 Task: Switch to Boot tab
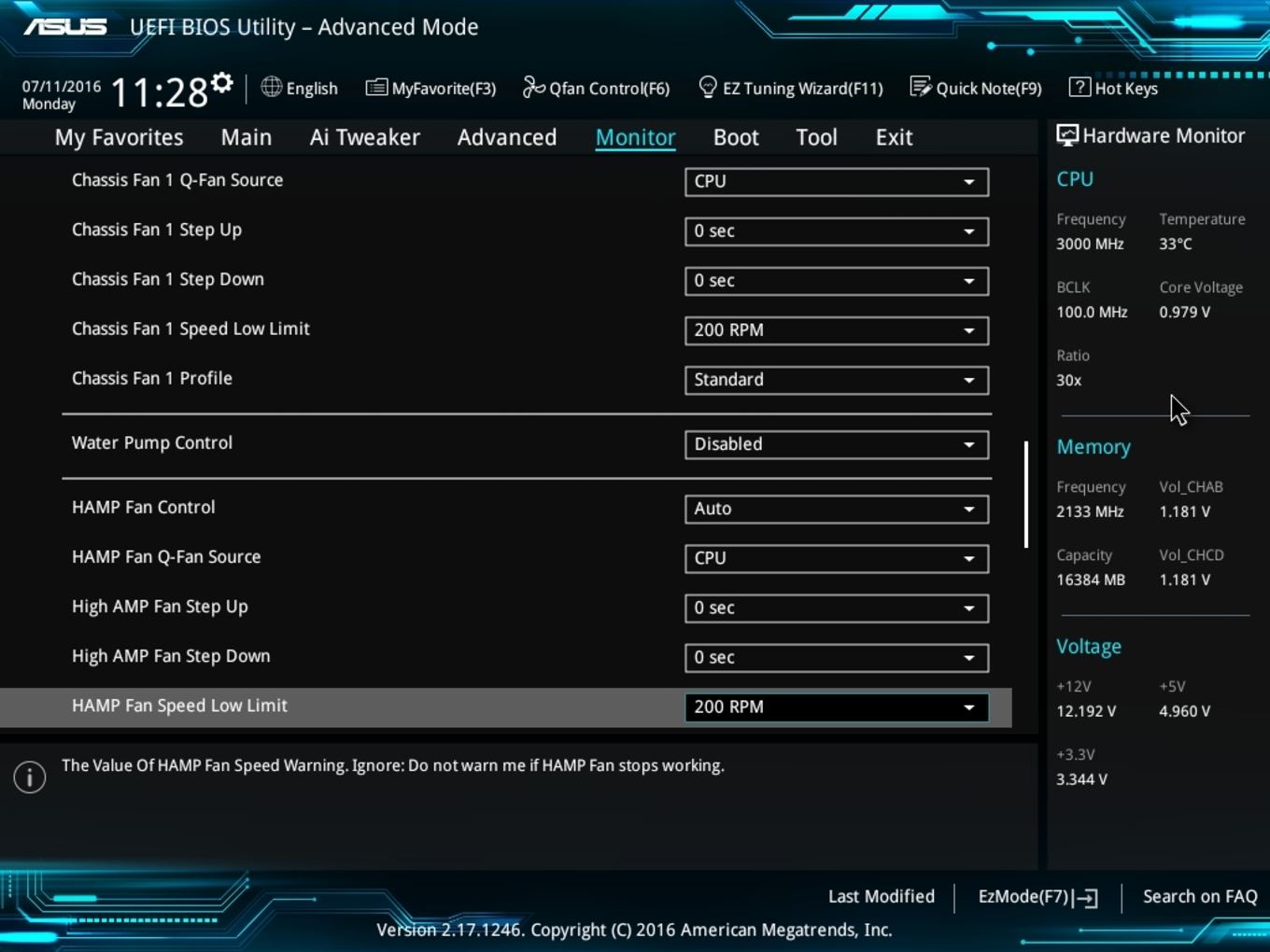click(736, 137)
